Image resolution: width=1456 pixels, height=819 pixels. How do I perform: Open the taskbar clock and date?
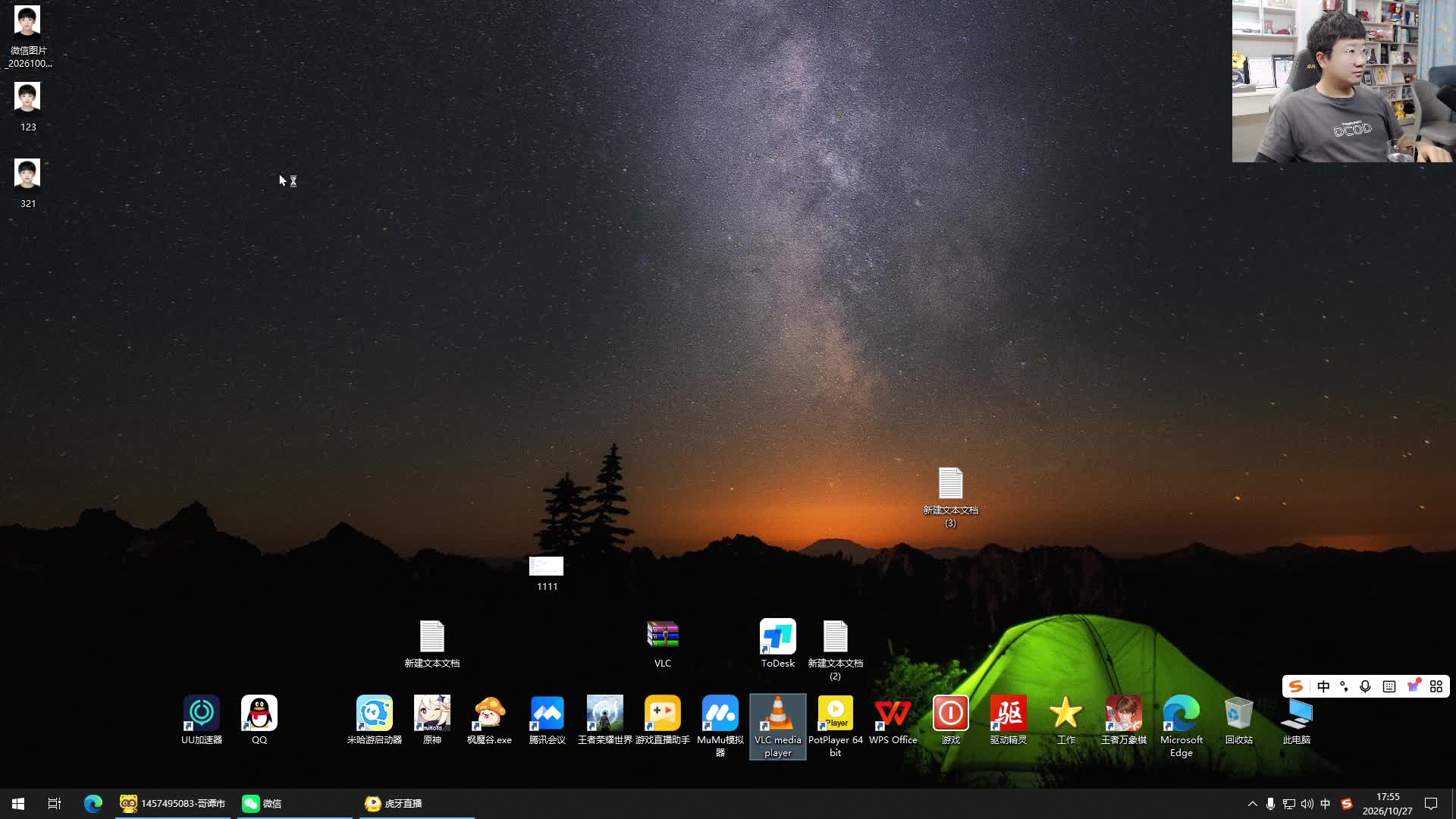point(1387,804)
